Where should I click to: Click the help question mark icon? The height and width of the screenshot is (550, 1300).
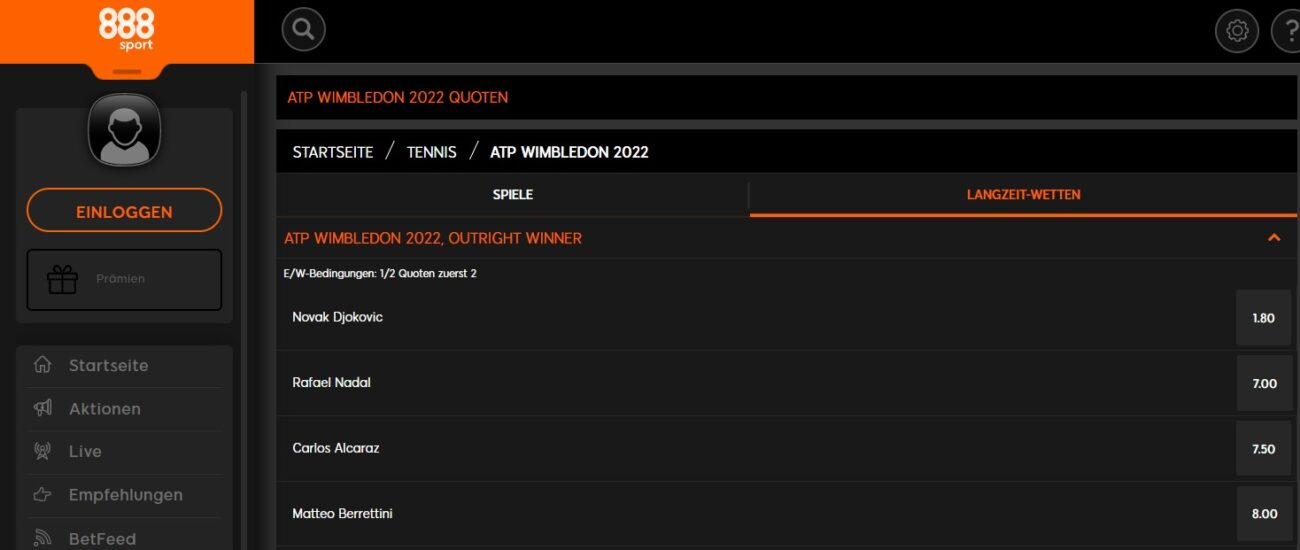click(1287, 31)
